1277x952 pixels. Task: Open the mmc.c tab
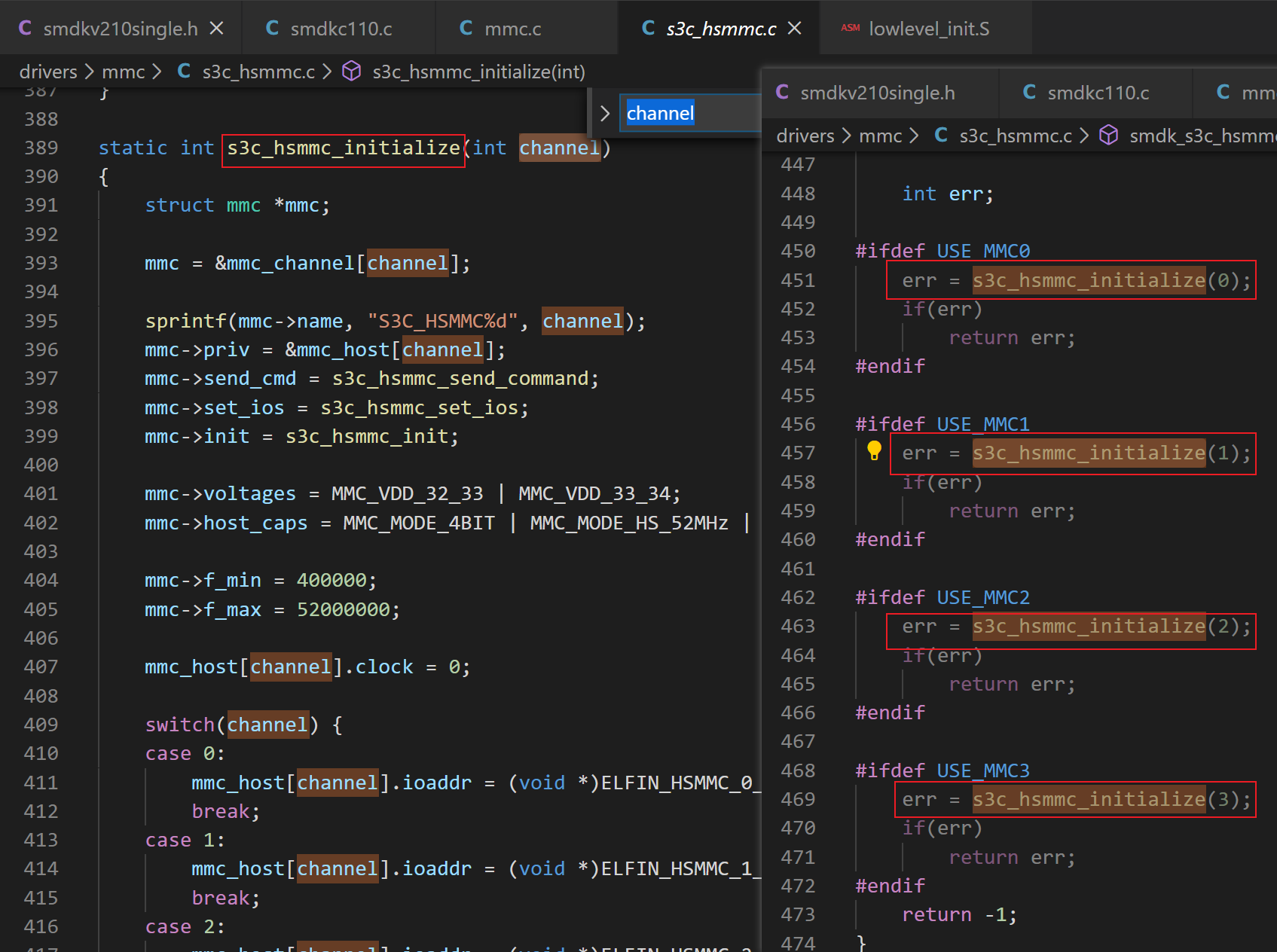coord(512,29)
